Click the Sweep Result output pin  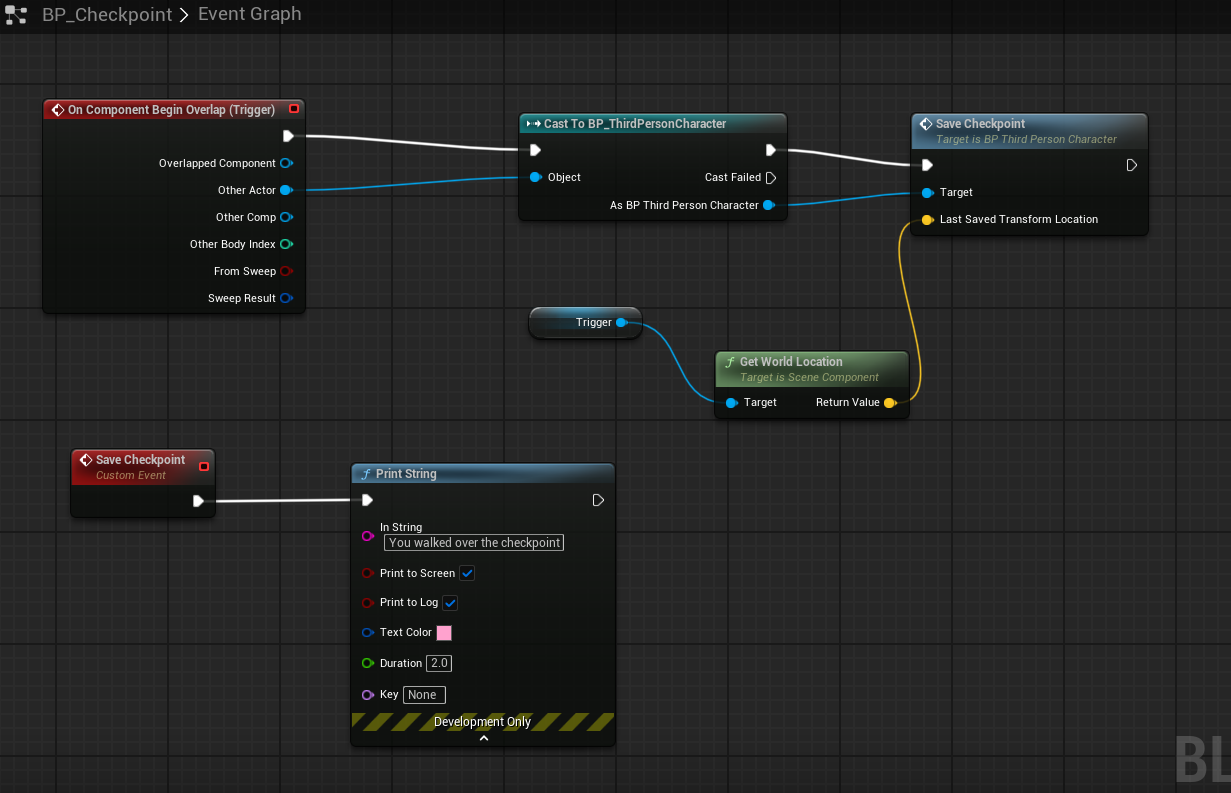[286, 298]
